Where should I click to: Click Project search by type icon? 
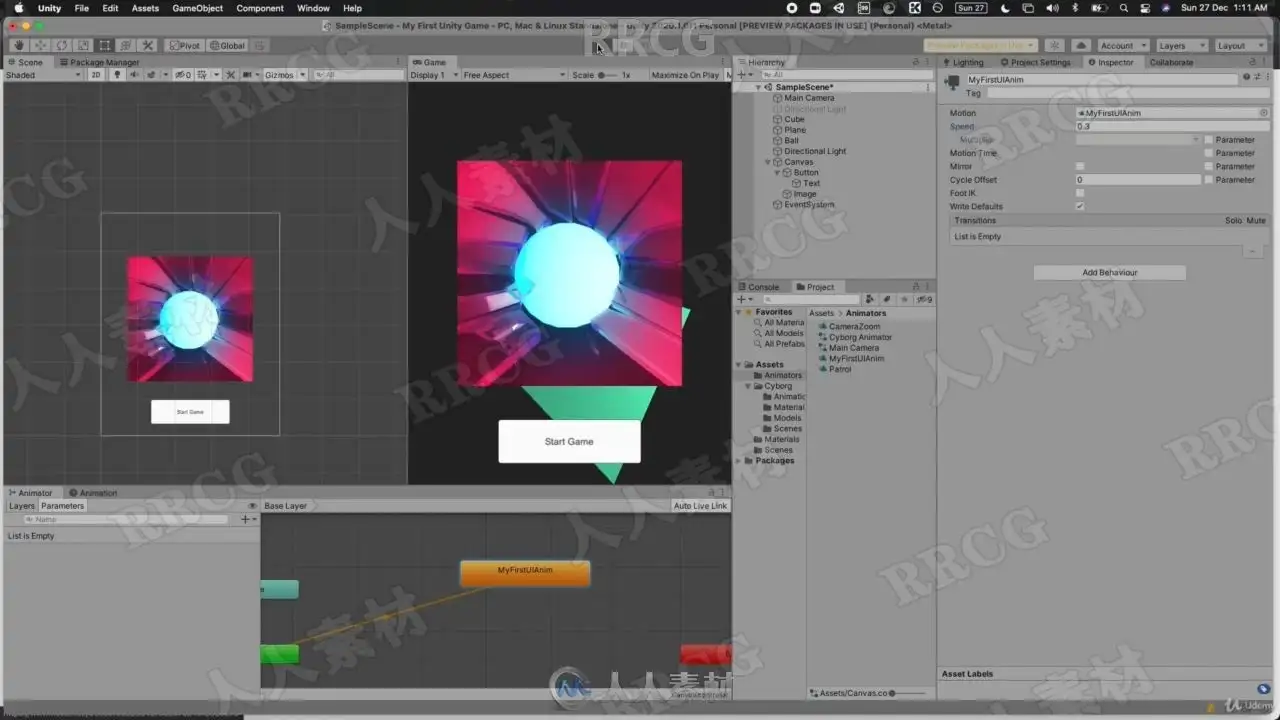tap(871, 299)
